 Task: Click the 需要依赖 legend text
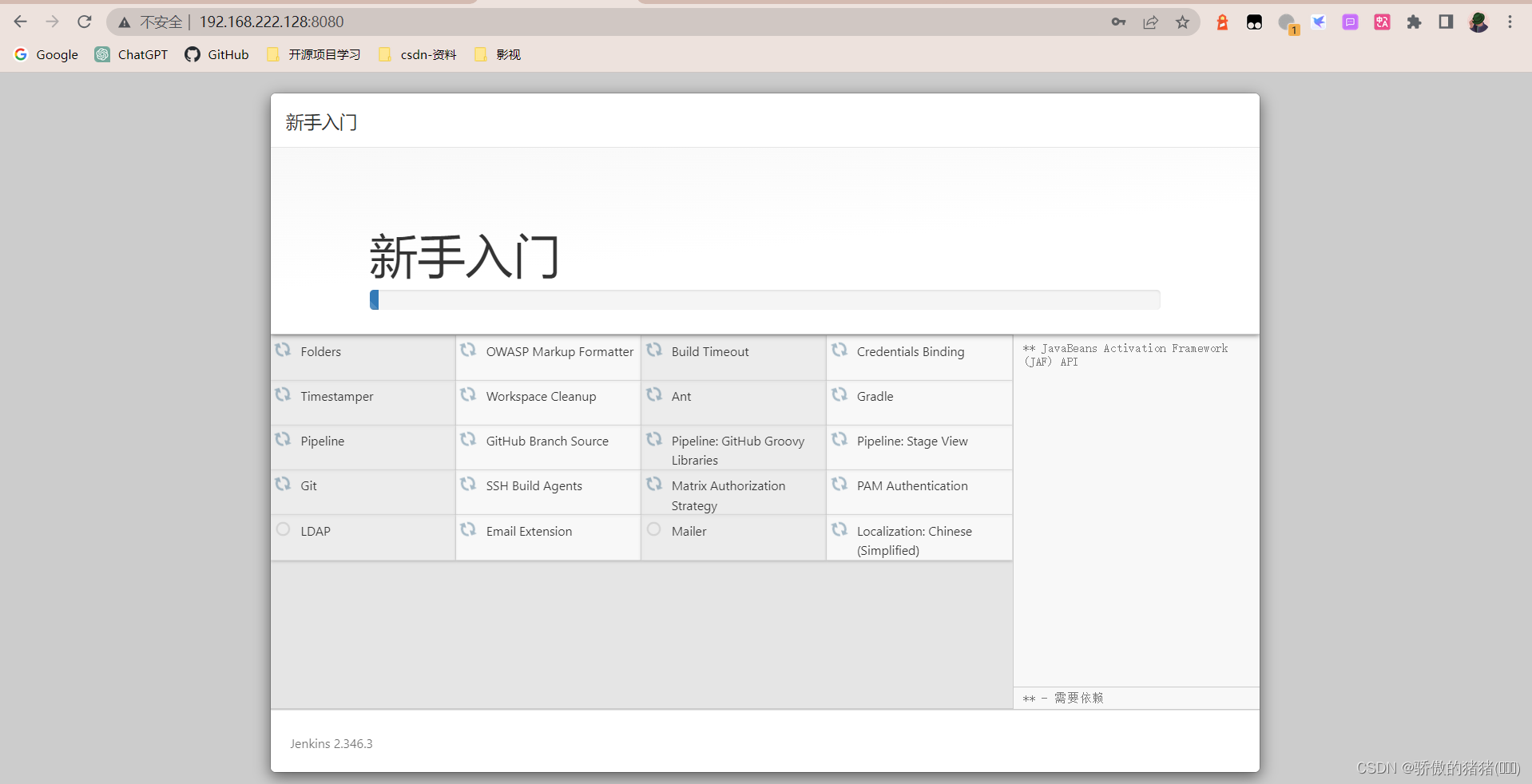point(1078,698)
